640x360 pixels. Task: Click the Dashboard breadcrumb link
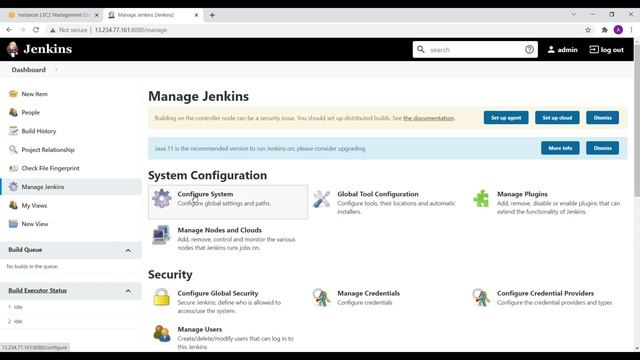click(x=29, y=70)
